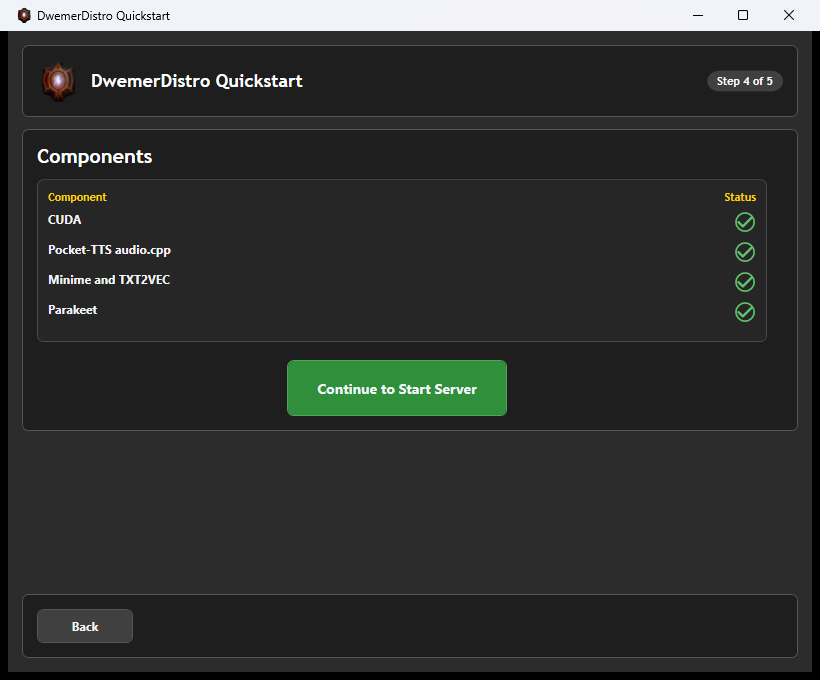
Task: Click the DwemerDistro Quickstart header title
Action: (x=197, y=81)
